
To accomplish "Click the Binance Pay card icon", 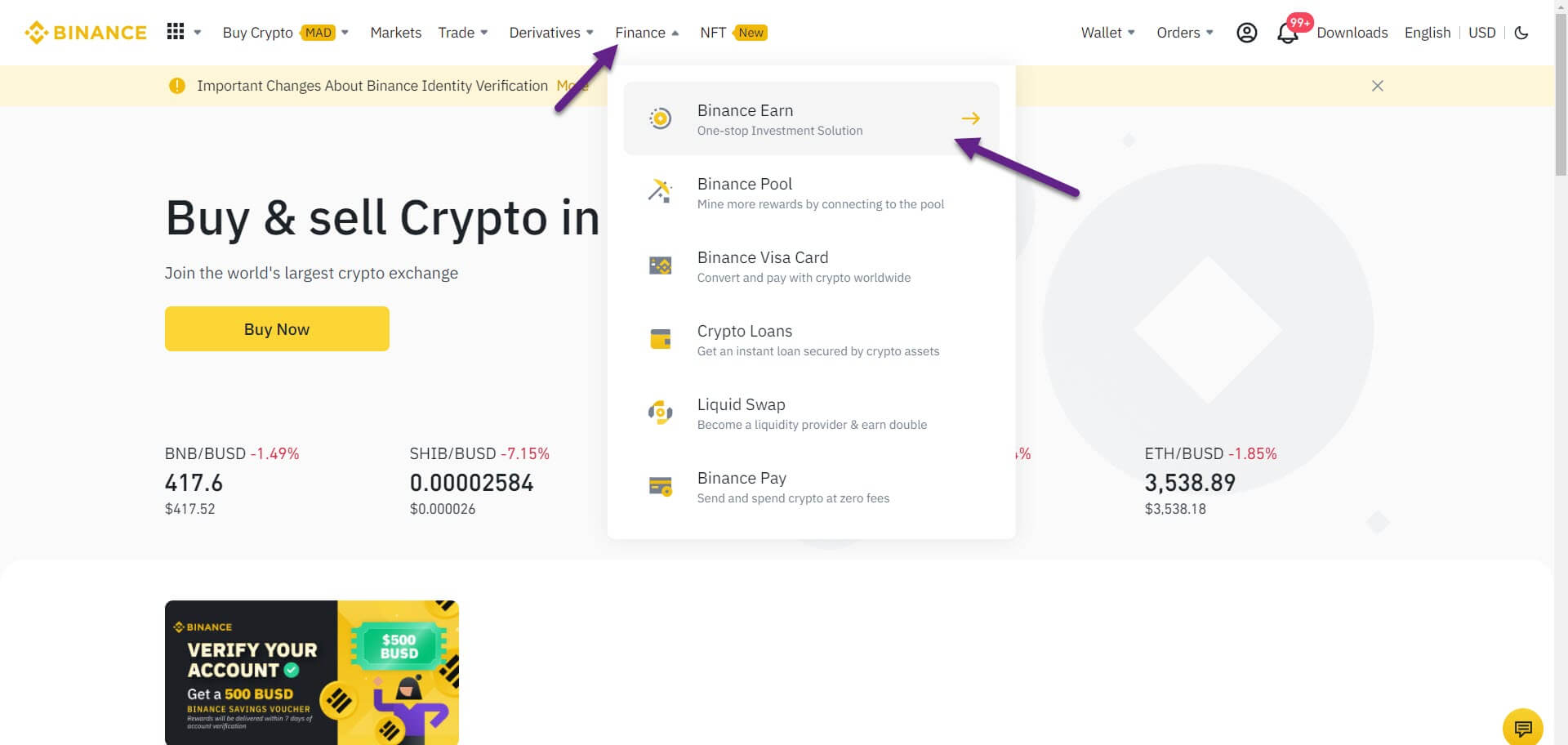I will point(660,487).
